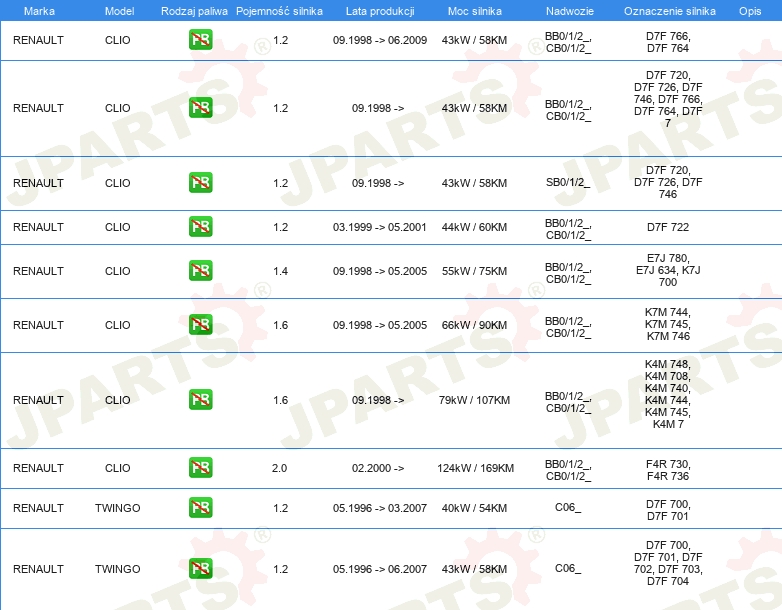Select power cell 40kW / 54KM
This screenshot has height=610, width=782.
coord(474,508)
